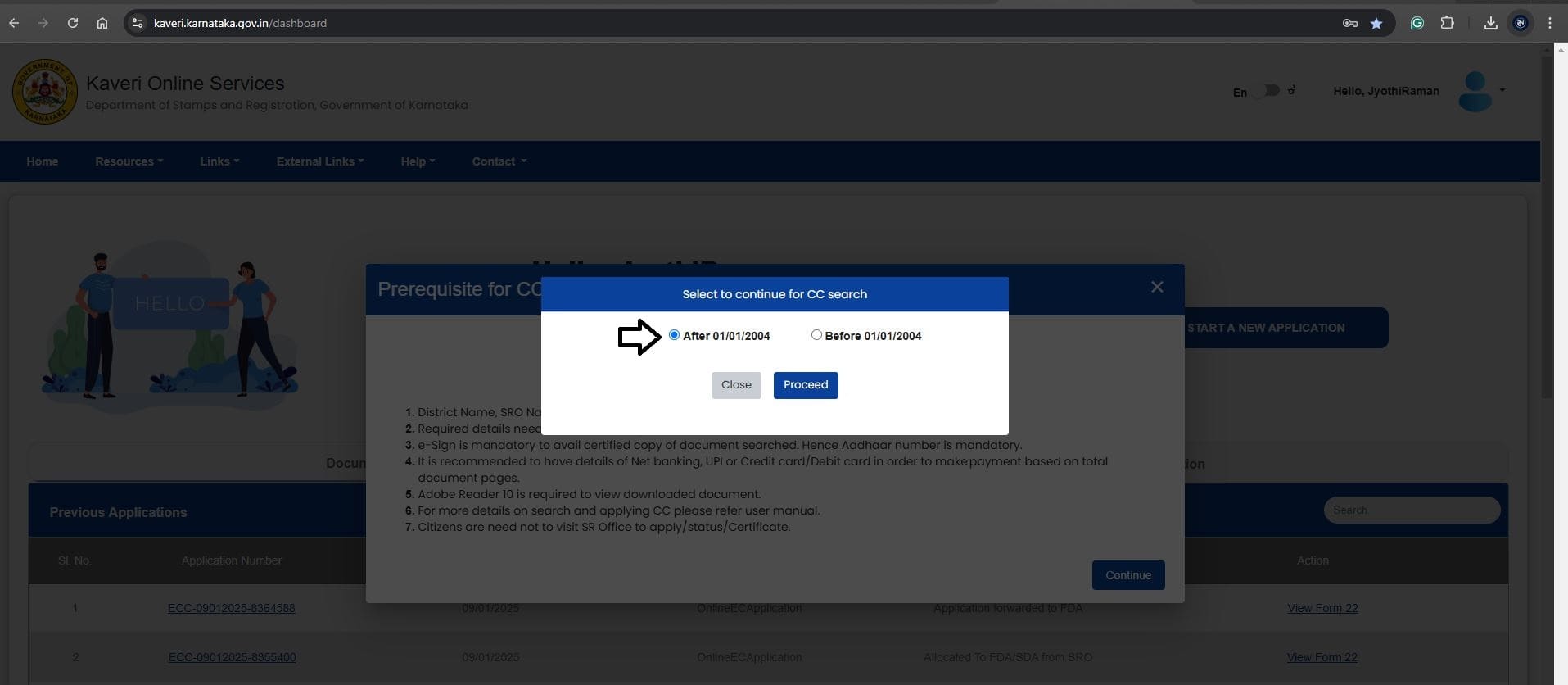The image size is (1568, 685).
Task: Open the Contact menu
Action: coord(499,161)
